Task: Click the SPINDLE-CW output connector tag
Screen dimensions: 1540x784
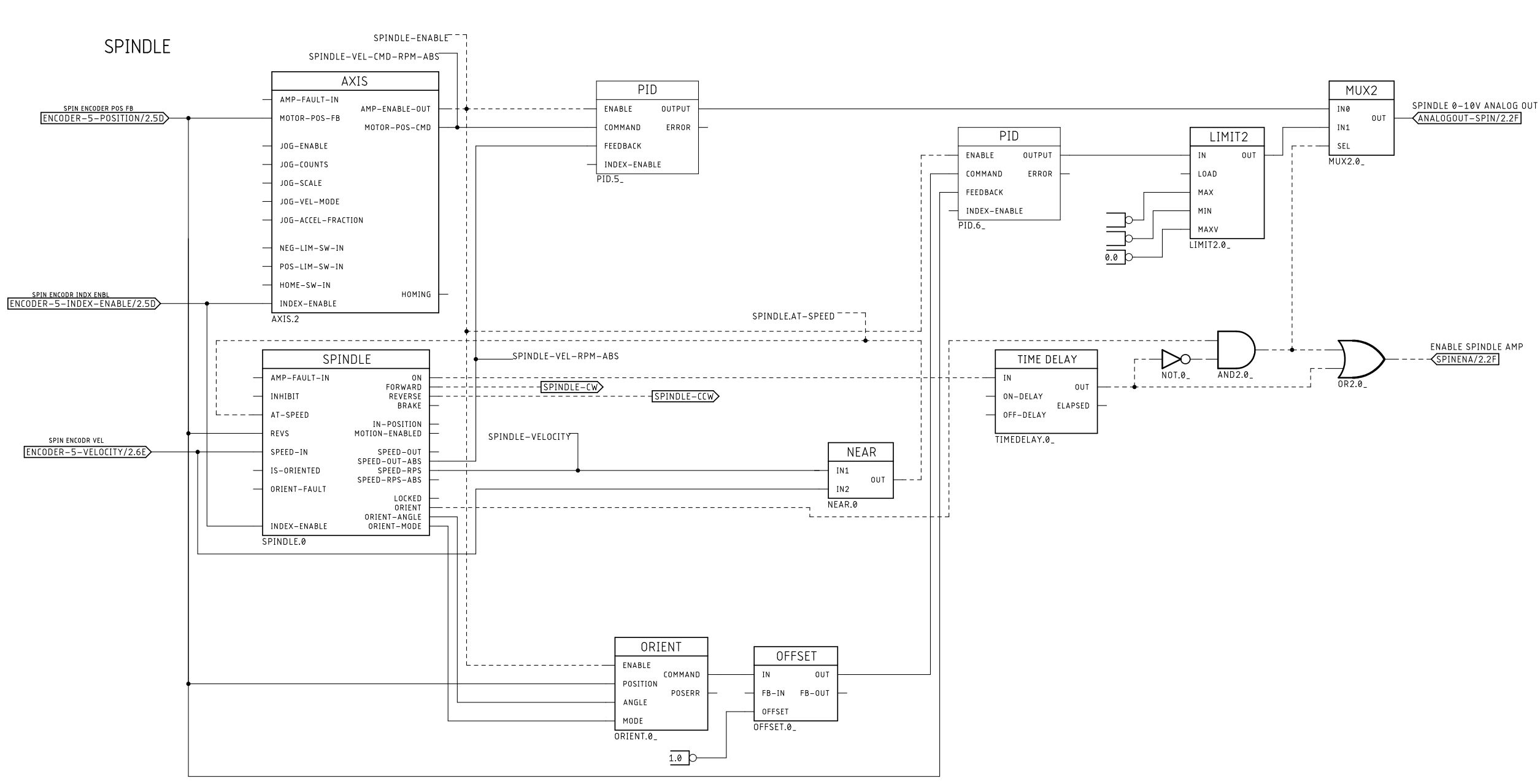Action: pos(572,387)
